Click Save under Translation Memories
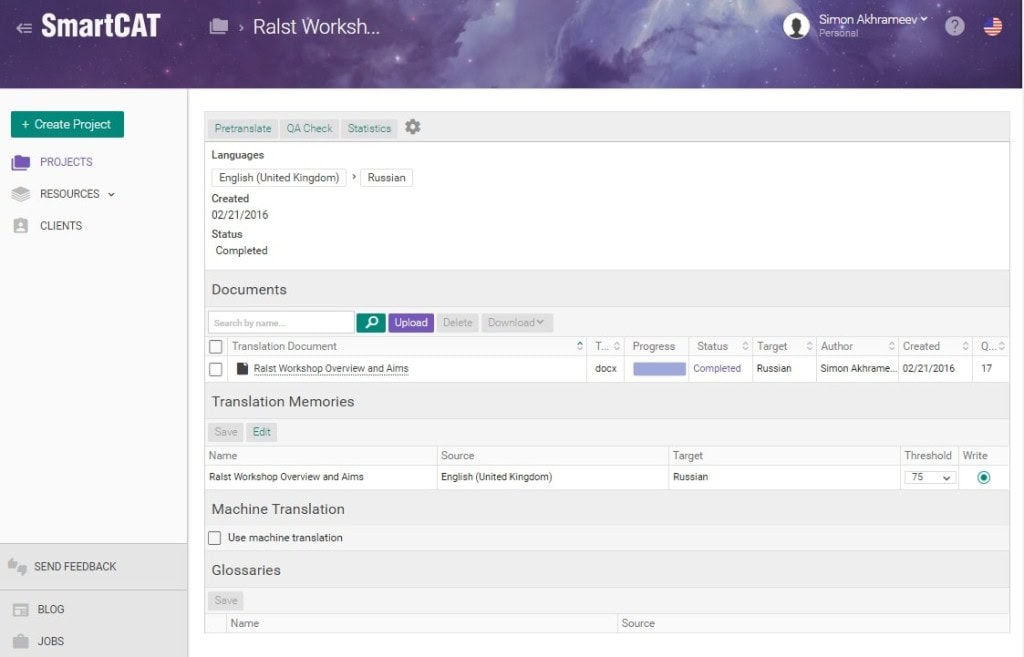 pyautogui.click(x=226, y=432)
